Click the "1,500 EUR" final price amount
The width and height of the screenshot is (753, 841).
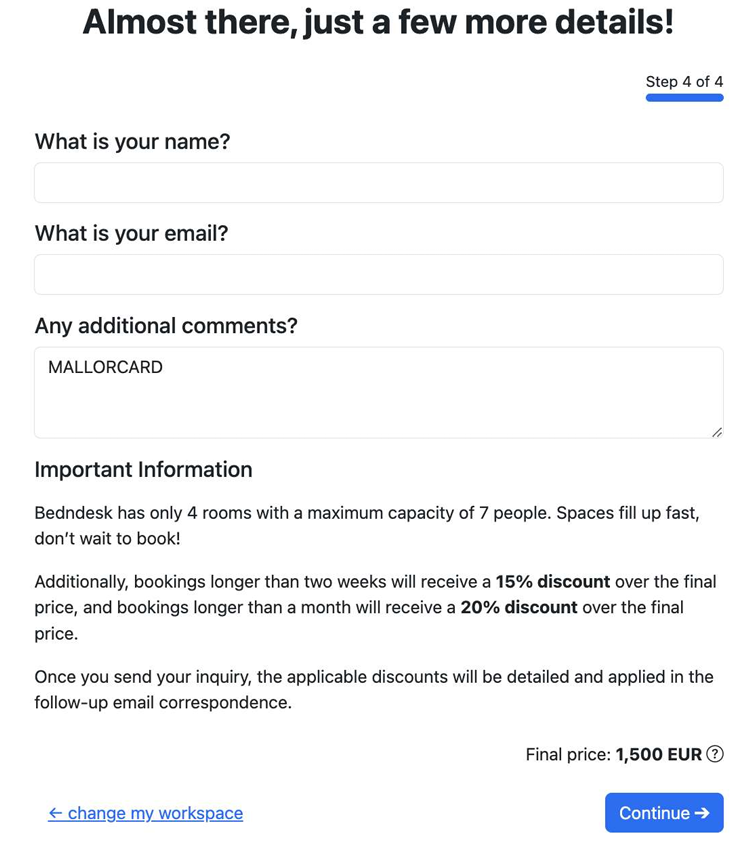point(658,755)
